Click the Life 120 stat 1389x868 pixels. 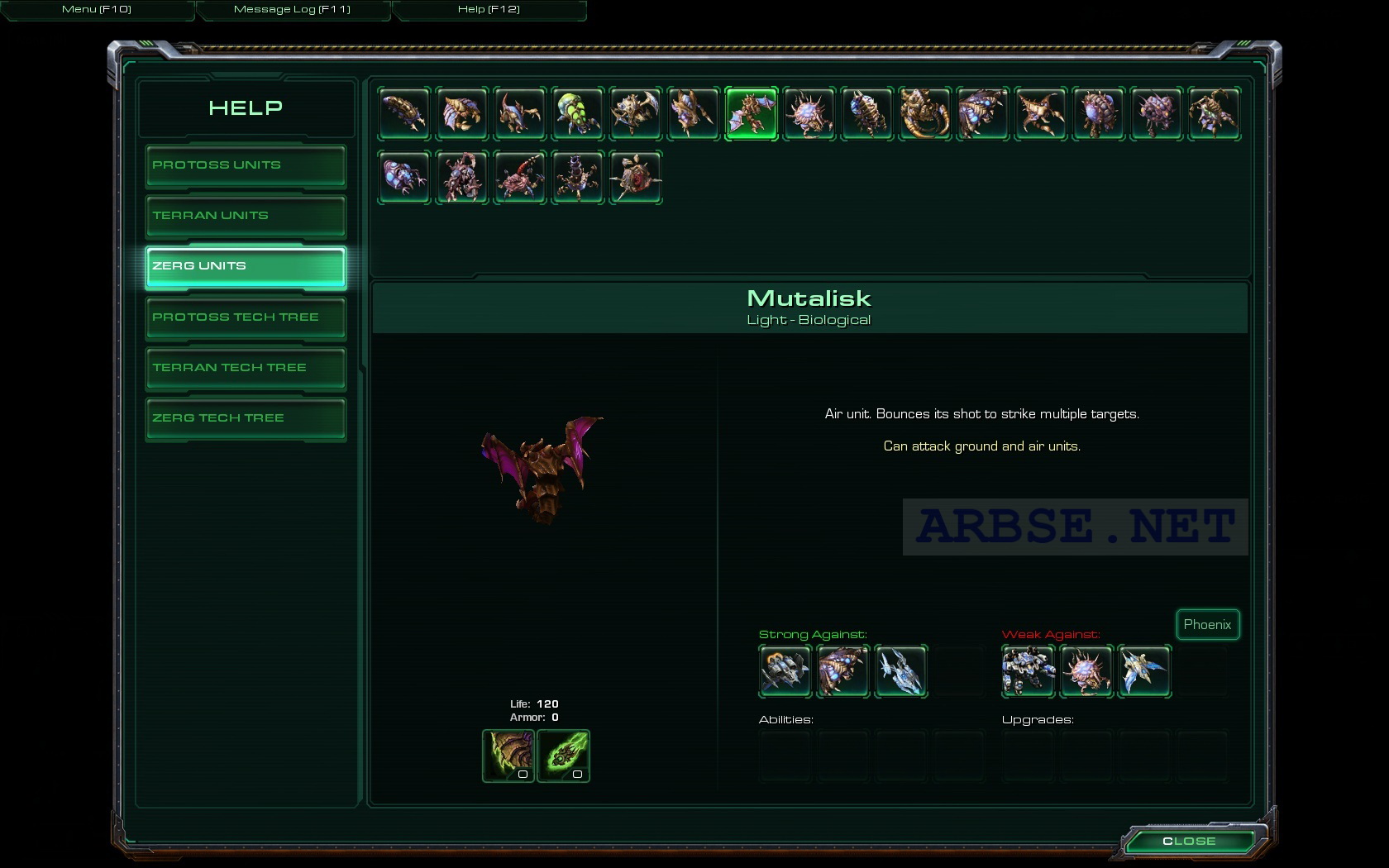tap(534, 703)
